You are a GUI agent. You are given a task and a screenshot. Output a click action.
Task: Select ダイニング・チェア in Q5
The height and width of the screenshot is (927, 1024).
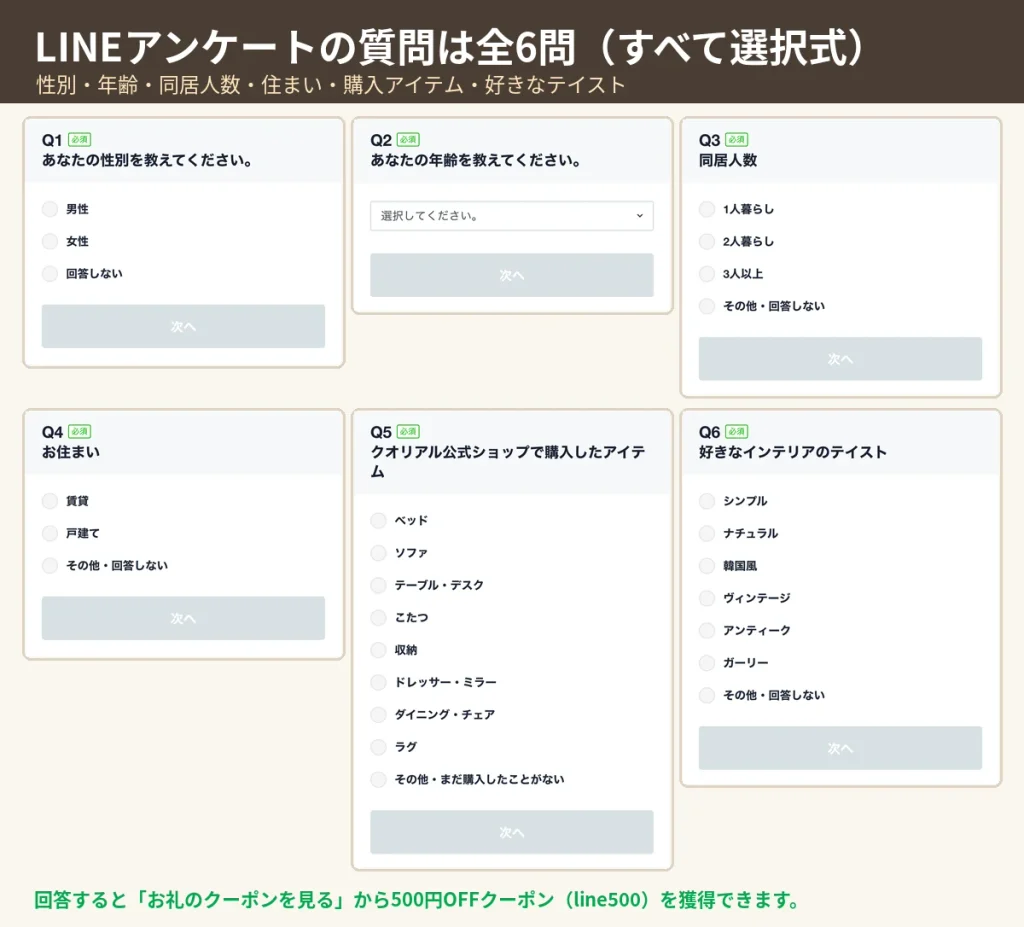click(379, 715)
